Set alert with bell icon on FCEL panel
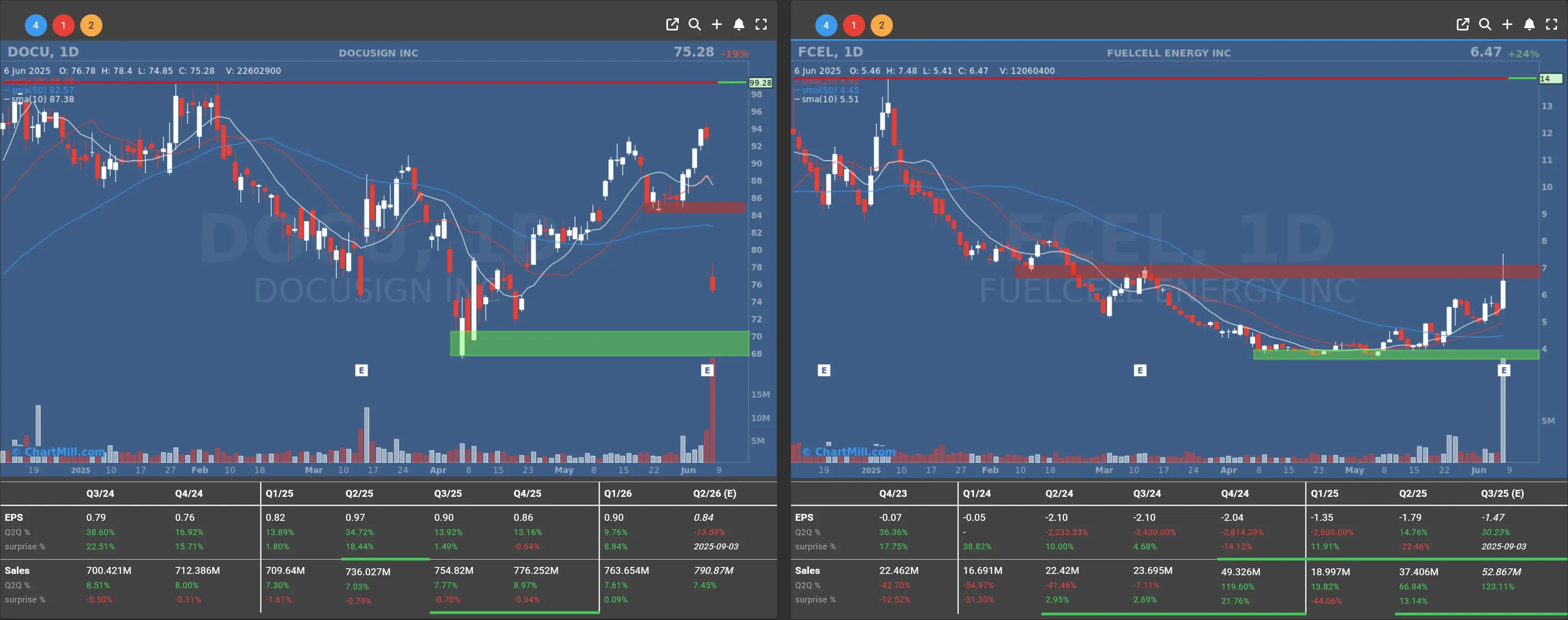Viewport: 1568px width, 620px height. pos(1530,24)
